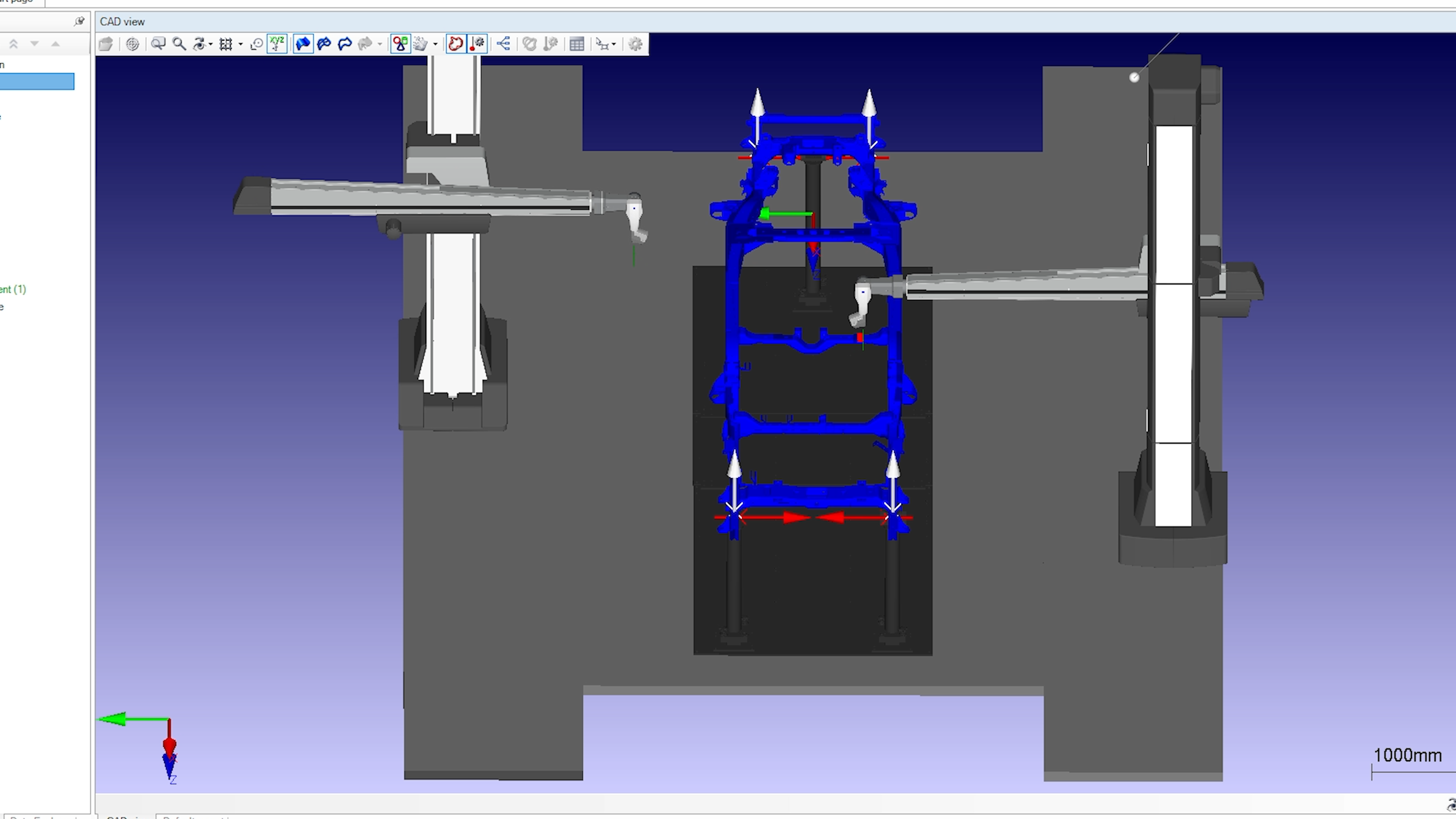Click the double chevron up arrow
The width and height of the screenshot is (1456, 819).
tap(14, 44)
